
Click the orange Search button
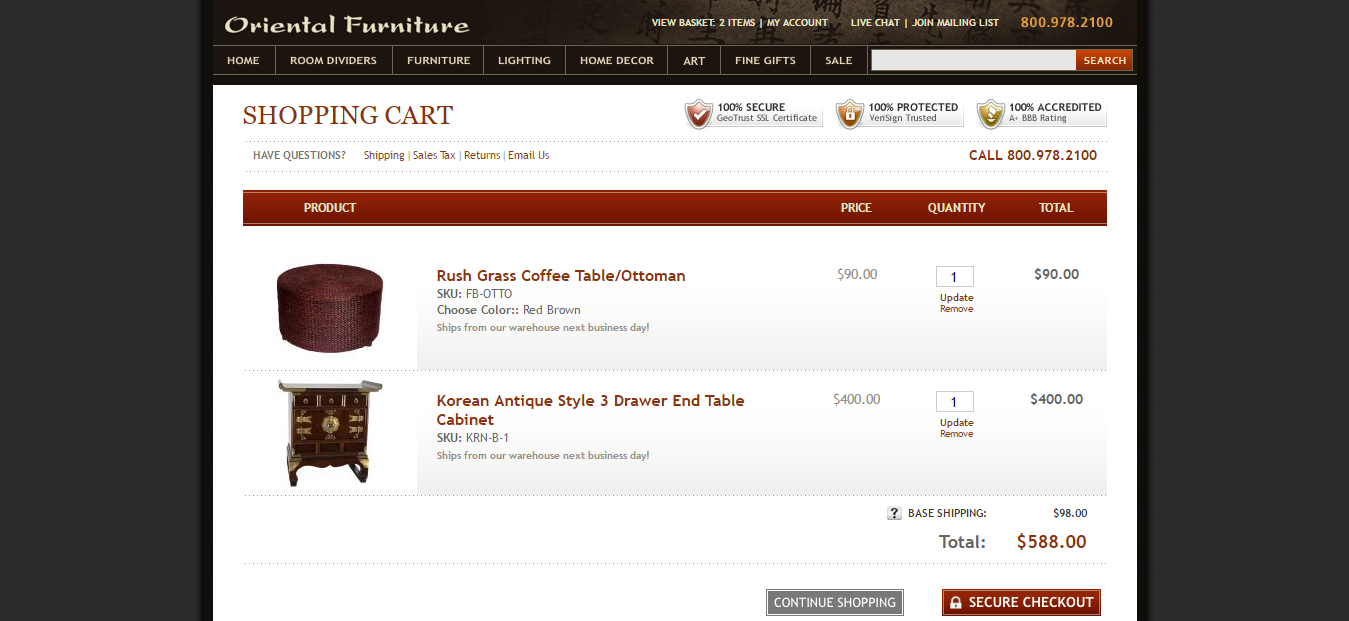[x=1104, y=60]
